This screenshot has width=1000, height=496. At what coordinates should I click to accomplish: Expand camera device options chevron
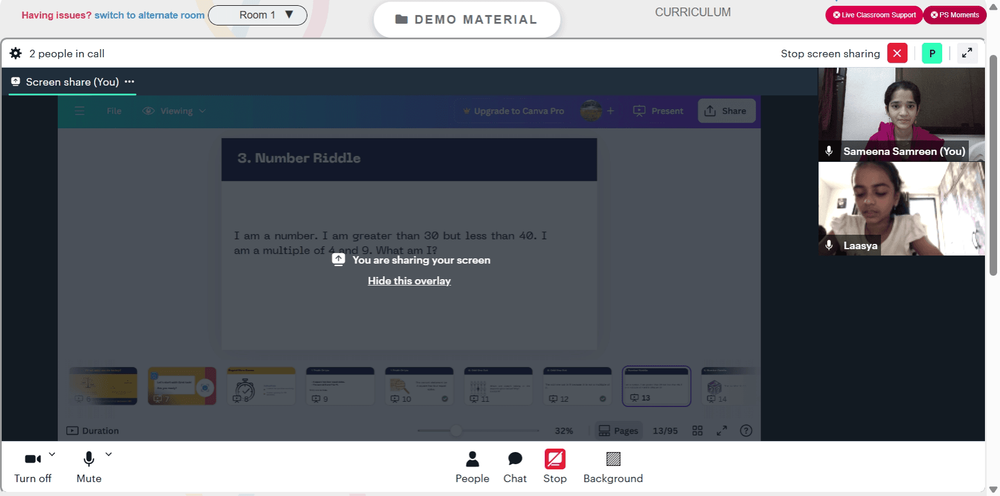[52, 454]
